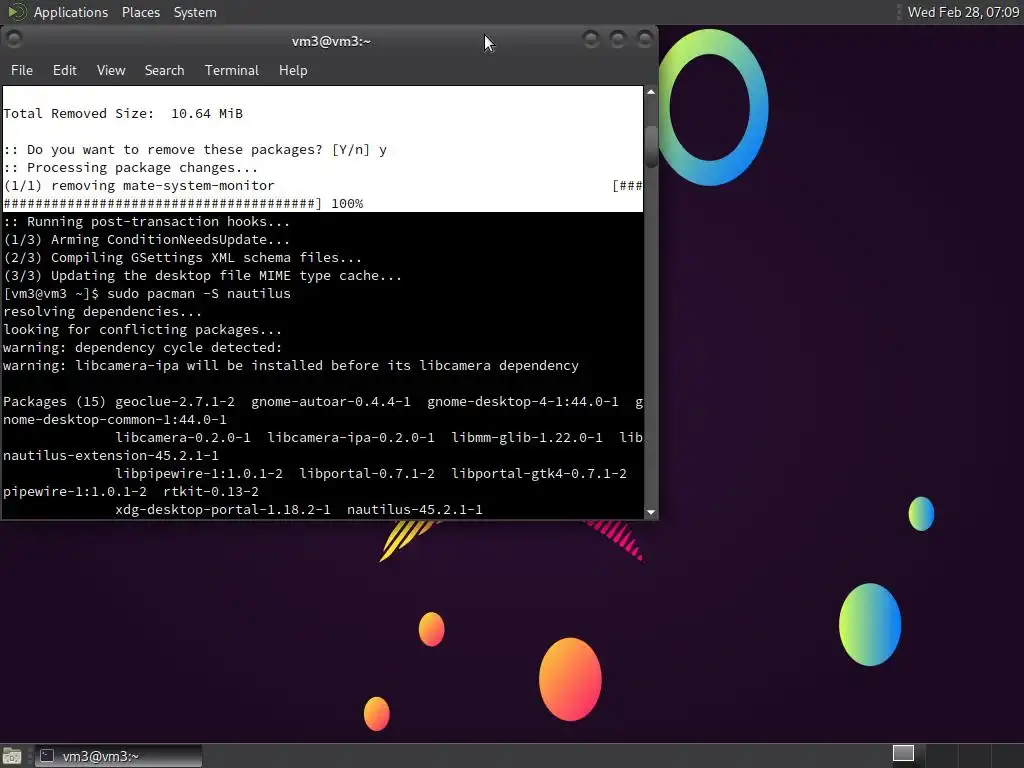The width and height of the screenshot is (1024, 768).
Task: Click the 'libpipewire-1:1.0.1-2' package name
Action: tap(199, 473)
